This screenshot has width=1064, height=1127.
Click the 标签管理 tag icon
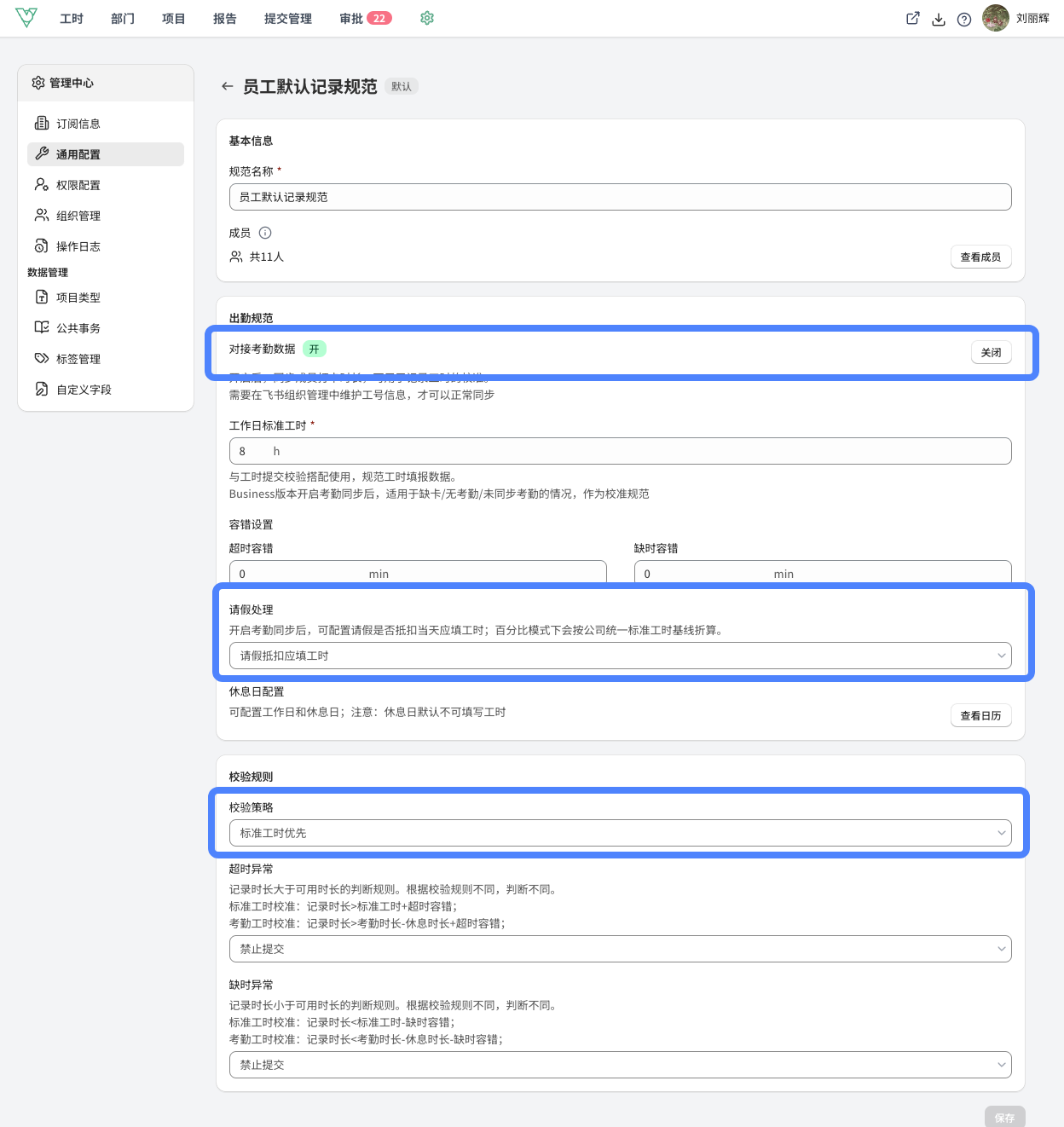42,359
